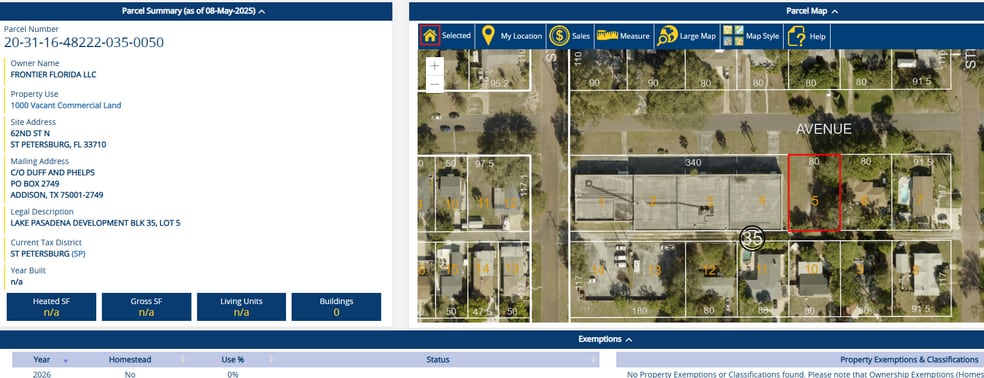Zoom out the map with minus button

click(435, 84)
